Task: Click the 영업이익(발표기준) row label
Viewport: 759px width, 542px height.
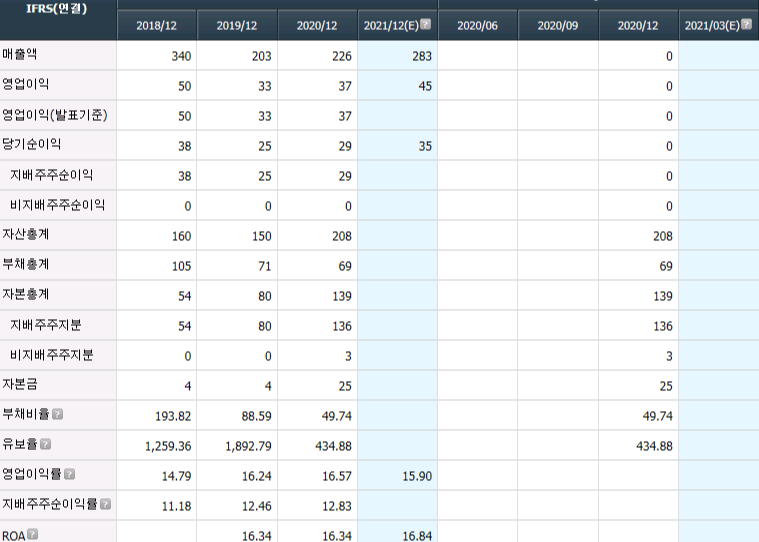Action: click(x=55, y=115)
